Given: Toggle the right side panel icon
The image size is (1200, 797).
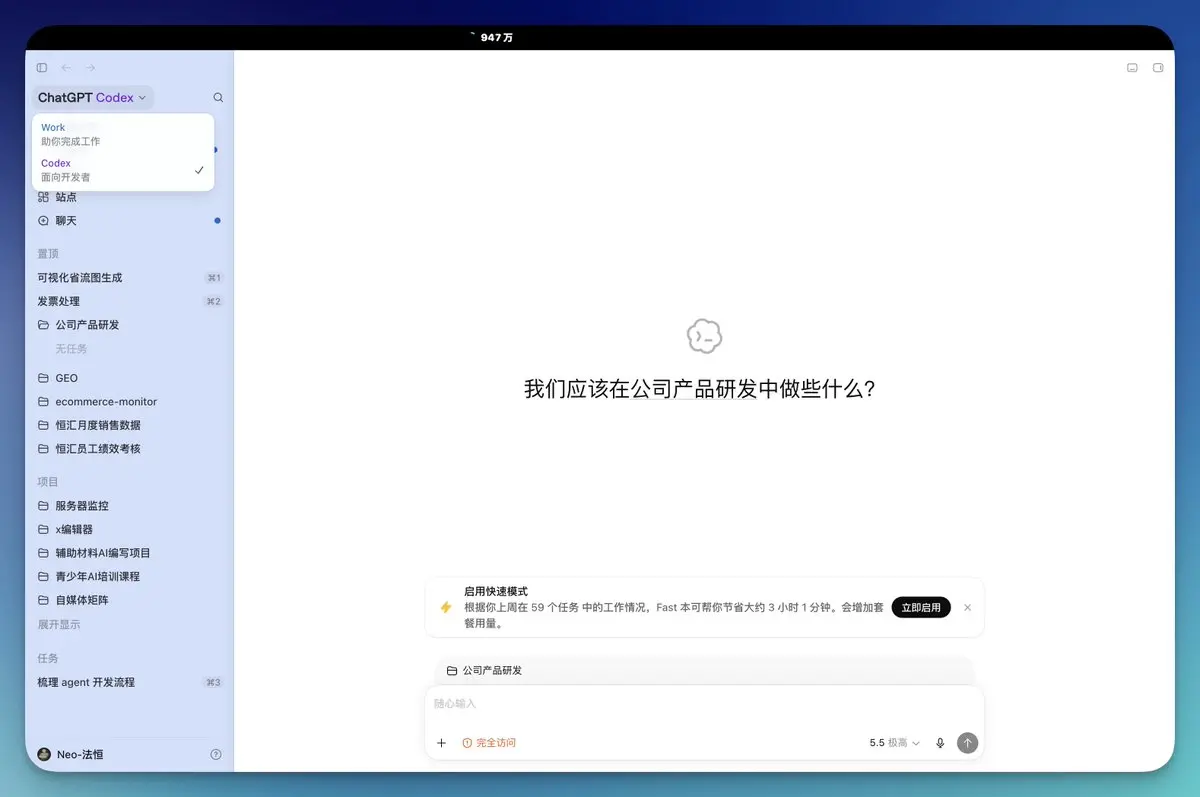Looking at the screenshot, I should pos(1159,68).
